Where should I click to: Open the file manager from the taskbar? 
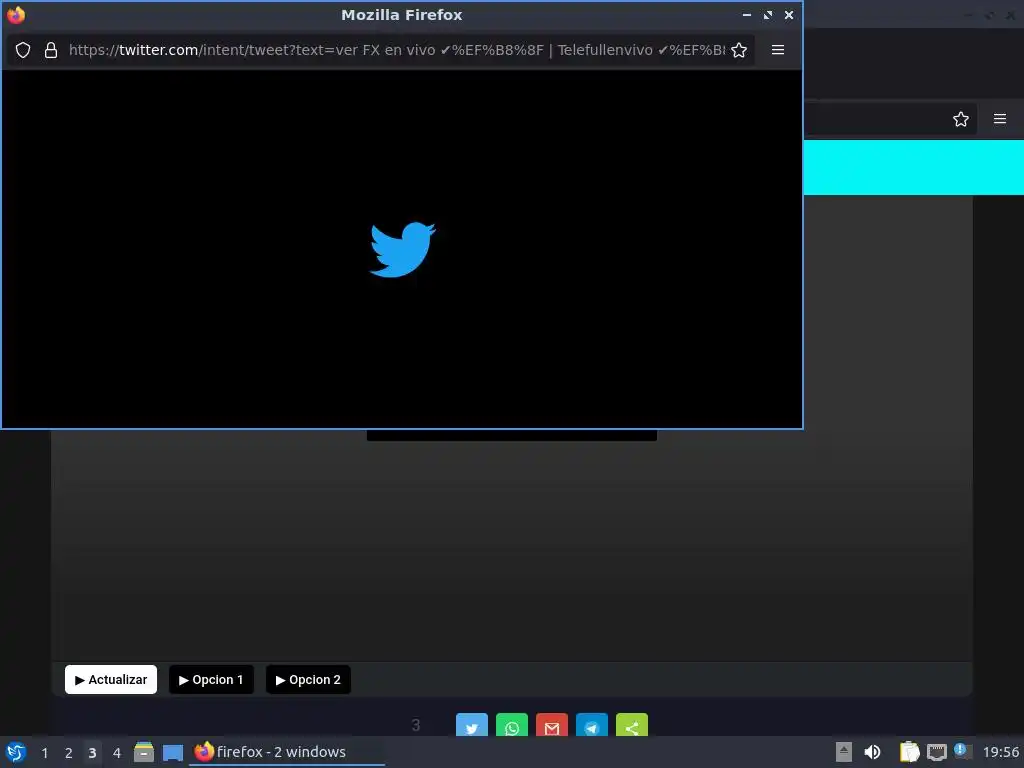tap(144, 752)
